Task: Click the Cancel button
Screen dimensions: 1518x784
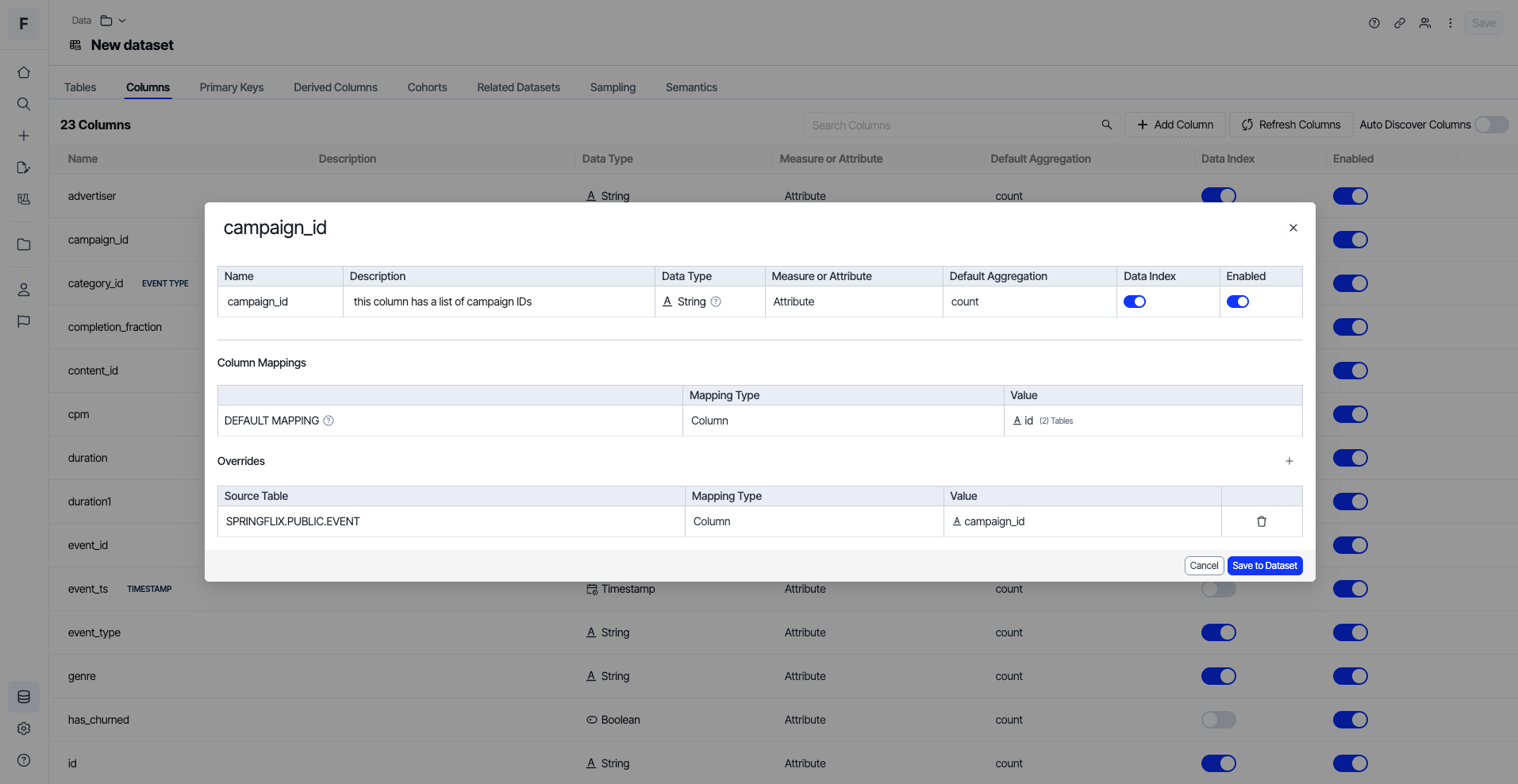Action: point(1203,566)
